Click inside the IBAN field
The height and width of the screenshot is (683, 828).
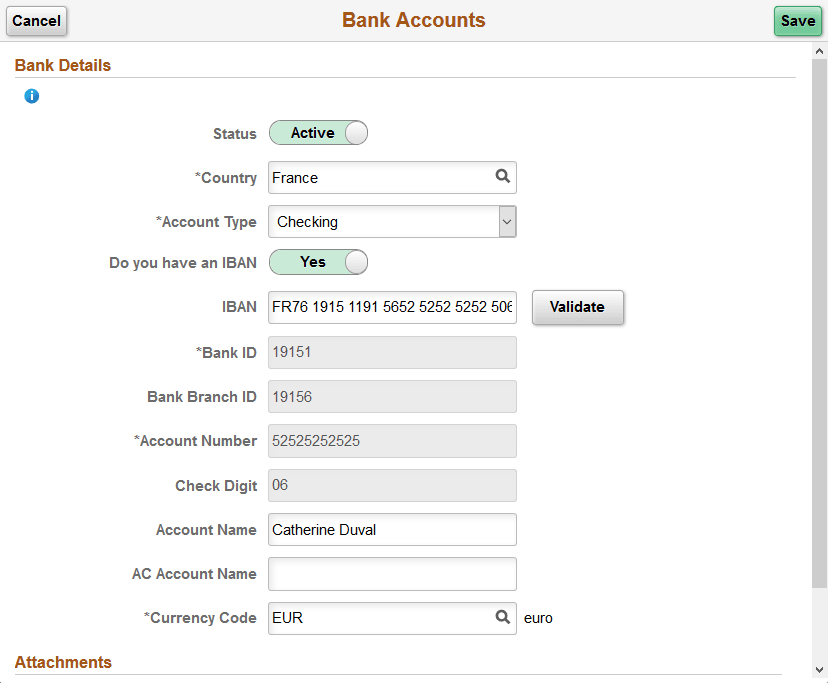point(392,307)
